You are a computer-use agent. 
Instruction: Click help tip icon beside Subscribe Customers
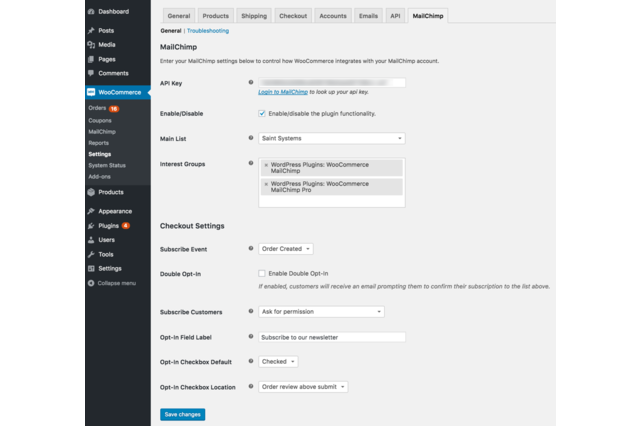point(251,311)
